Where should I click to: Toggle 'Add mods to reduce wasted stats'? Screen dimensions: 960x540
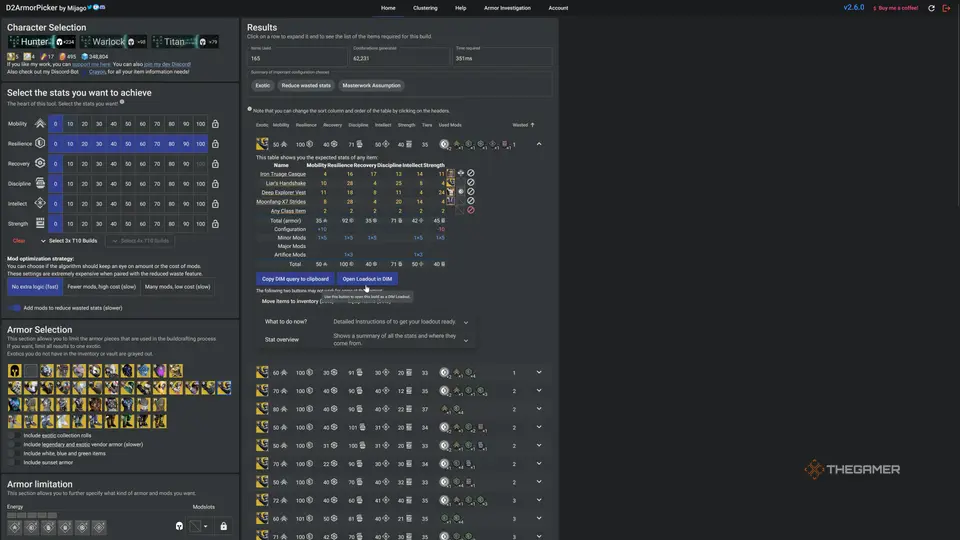(x=15, y=308)
